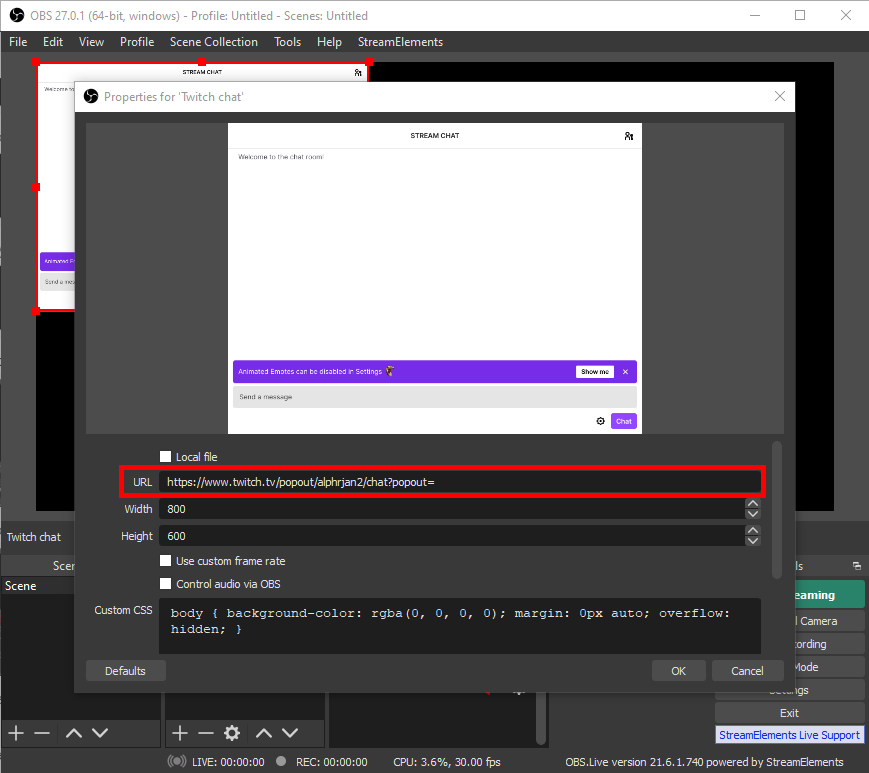Click the properties dialog vertical scrollbar
Image resolution: width=869 pixels, height=773 pixels.
(x=776, y=510)
